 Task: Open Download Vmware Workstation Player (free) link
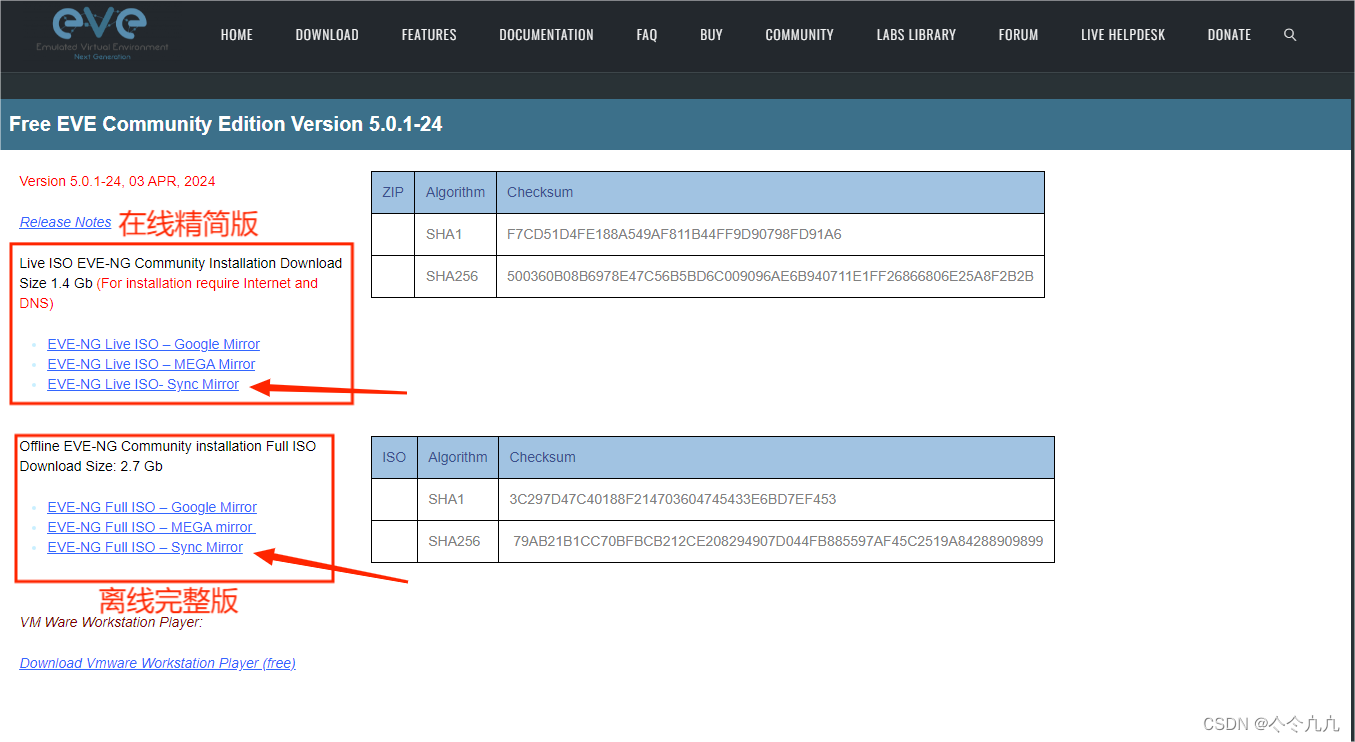[157, 663]
